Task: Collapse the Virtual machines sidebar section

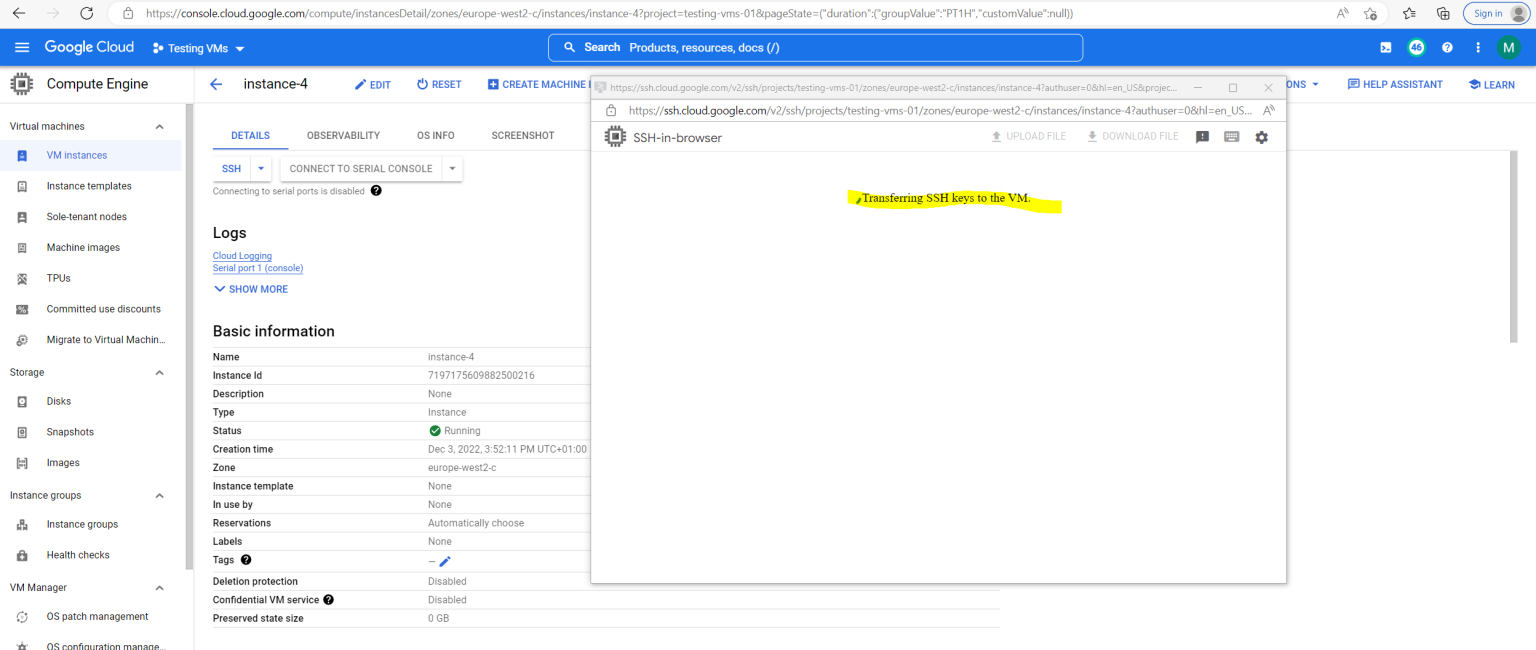Action: coord(158,125)
